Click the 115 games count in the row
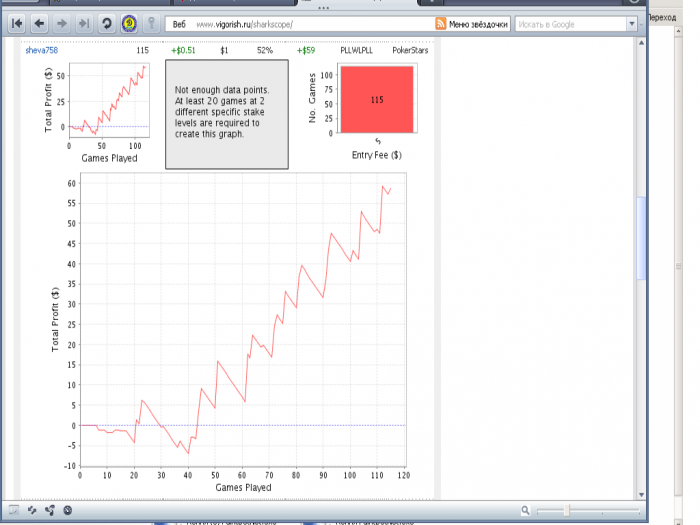The width and height of the screenshot is (700, 525). pyautogui.click(x=142, y=50)
